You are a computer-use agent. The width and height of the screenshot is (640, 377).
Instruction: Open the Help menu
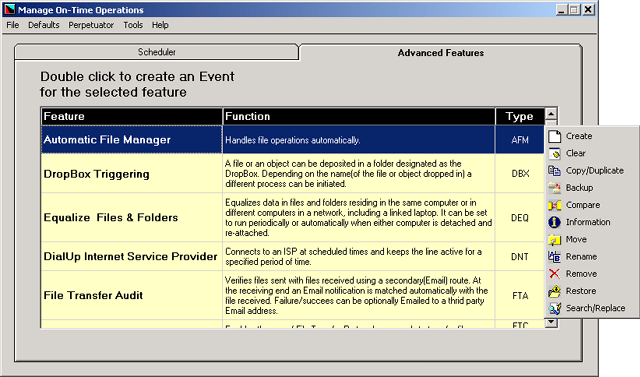pyautogui.click(x=160, y=25)
